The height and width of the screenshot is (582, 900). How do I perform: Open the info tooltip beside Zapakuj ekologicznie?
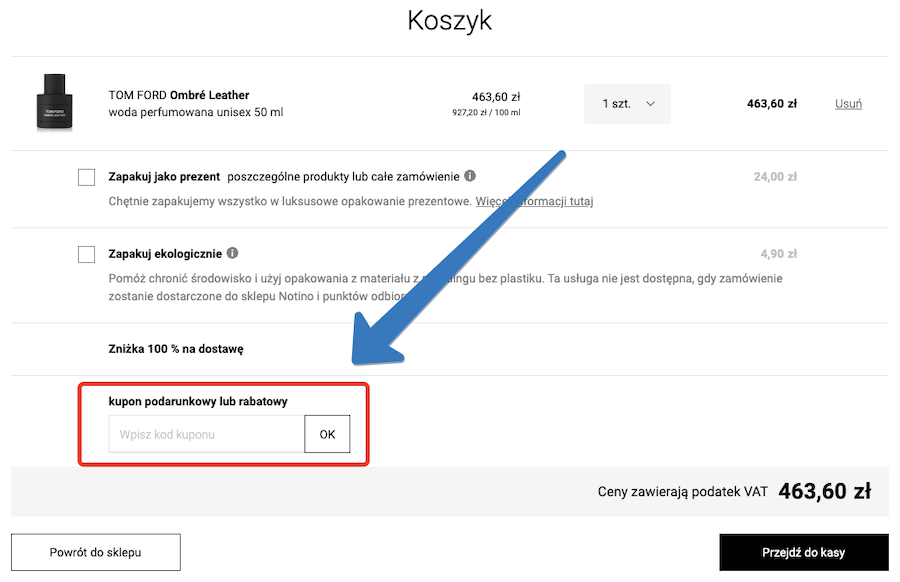[230, 253]
